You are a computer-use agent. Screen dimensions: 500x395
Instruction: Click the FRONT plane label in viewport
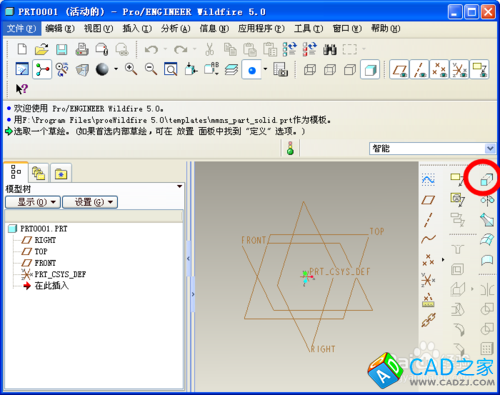(x=254, y=240)
